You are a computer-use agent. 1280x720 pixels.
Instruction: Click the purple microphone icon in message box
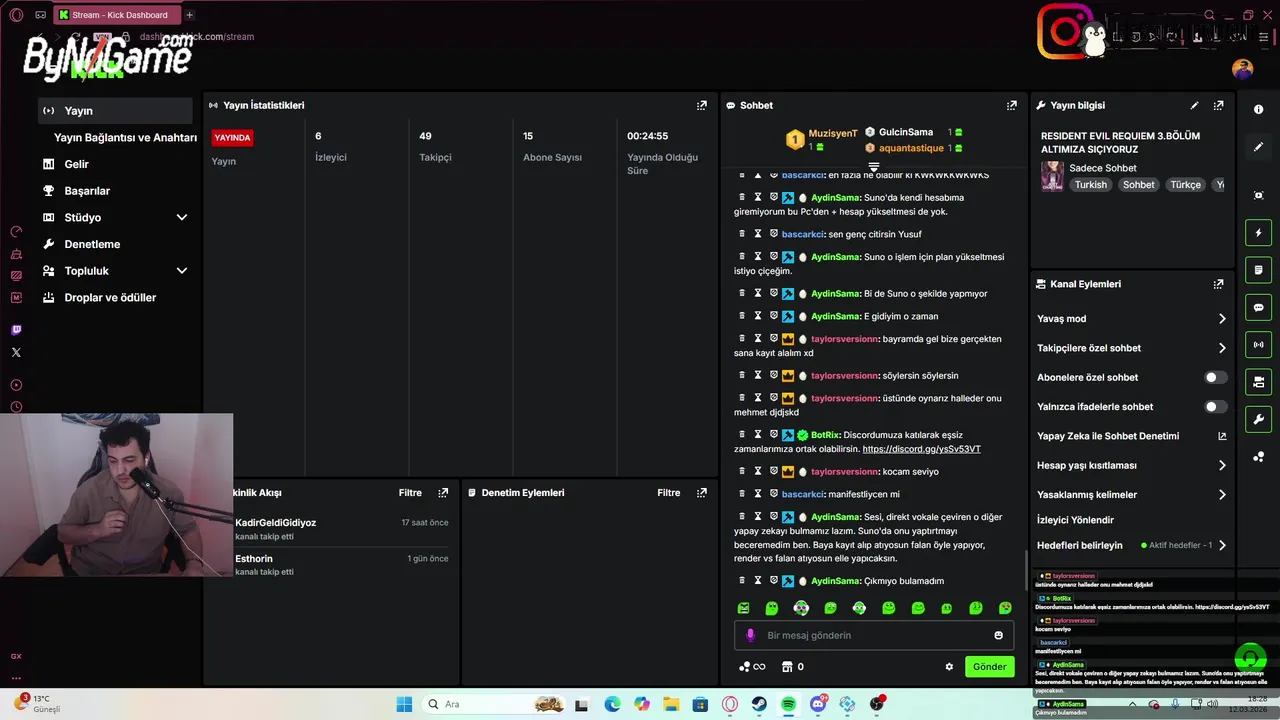(750, 635)
